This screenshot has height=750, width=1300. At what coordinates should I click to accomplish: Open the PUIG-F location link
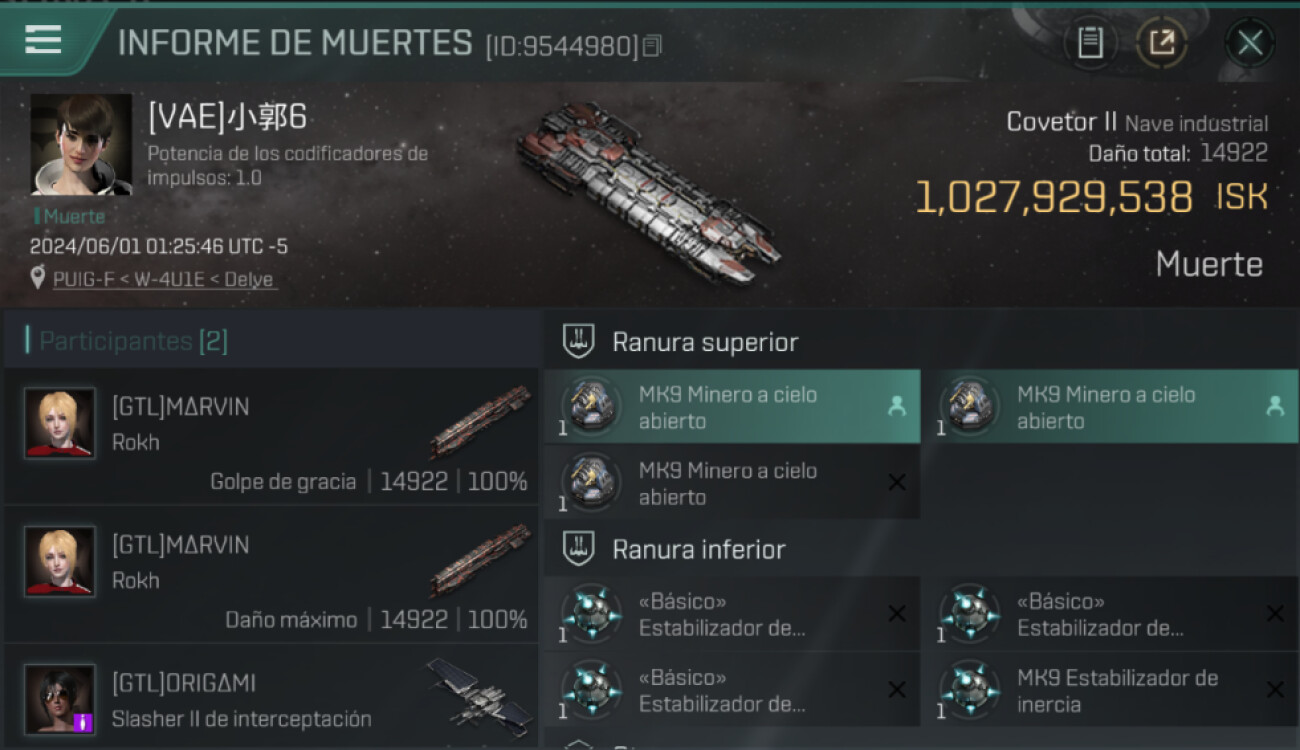click(163, 280)
